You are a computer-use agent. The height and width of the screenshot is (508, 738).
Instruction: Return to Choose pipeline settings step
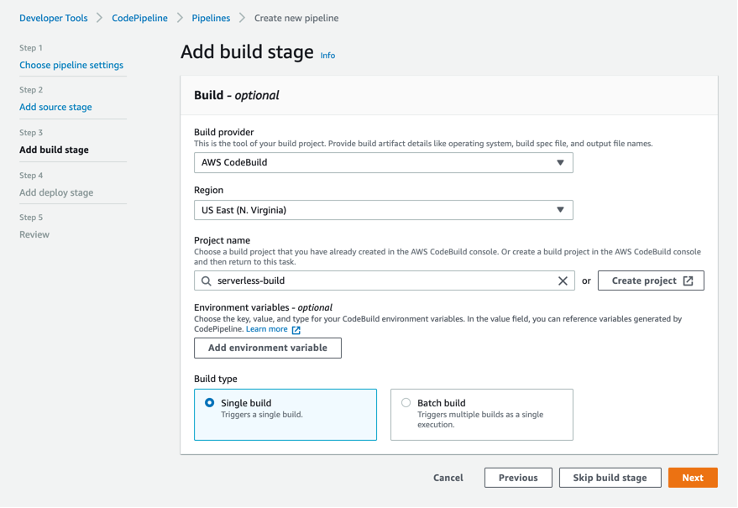71,65
